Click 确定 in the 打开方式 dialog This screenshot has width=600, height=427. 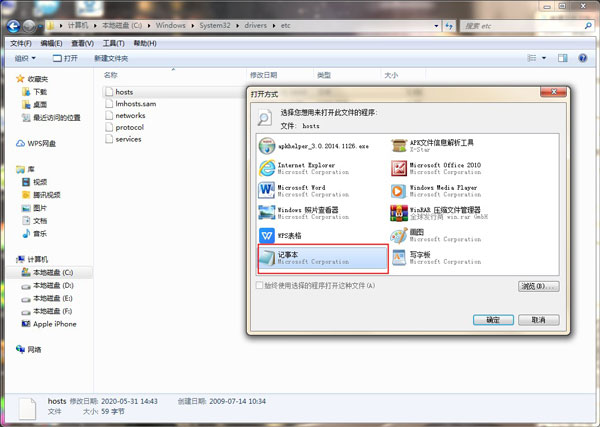pos(493,320)
